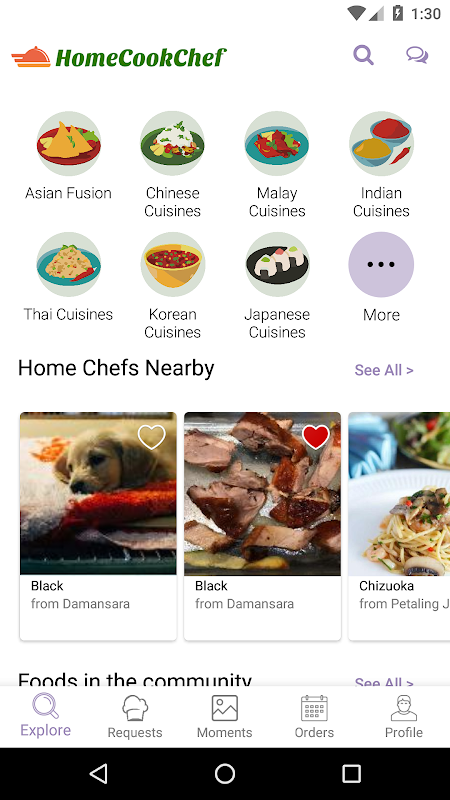
Task: Choose the Korean Cuisines bowl icon
Action: (172, 264)
